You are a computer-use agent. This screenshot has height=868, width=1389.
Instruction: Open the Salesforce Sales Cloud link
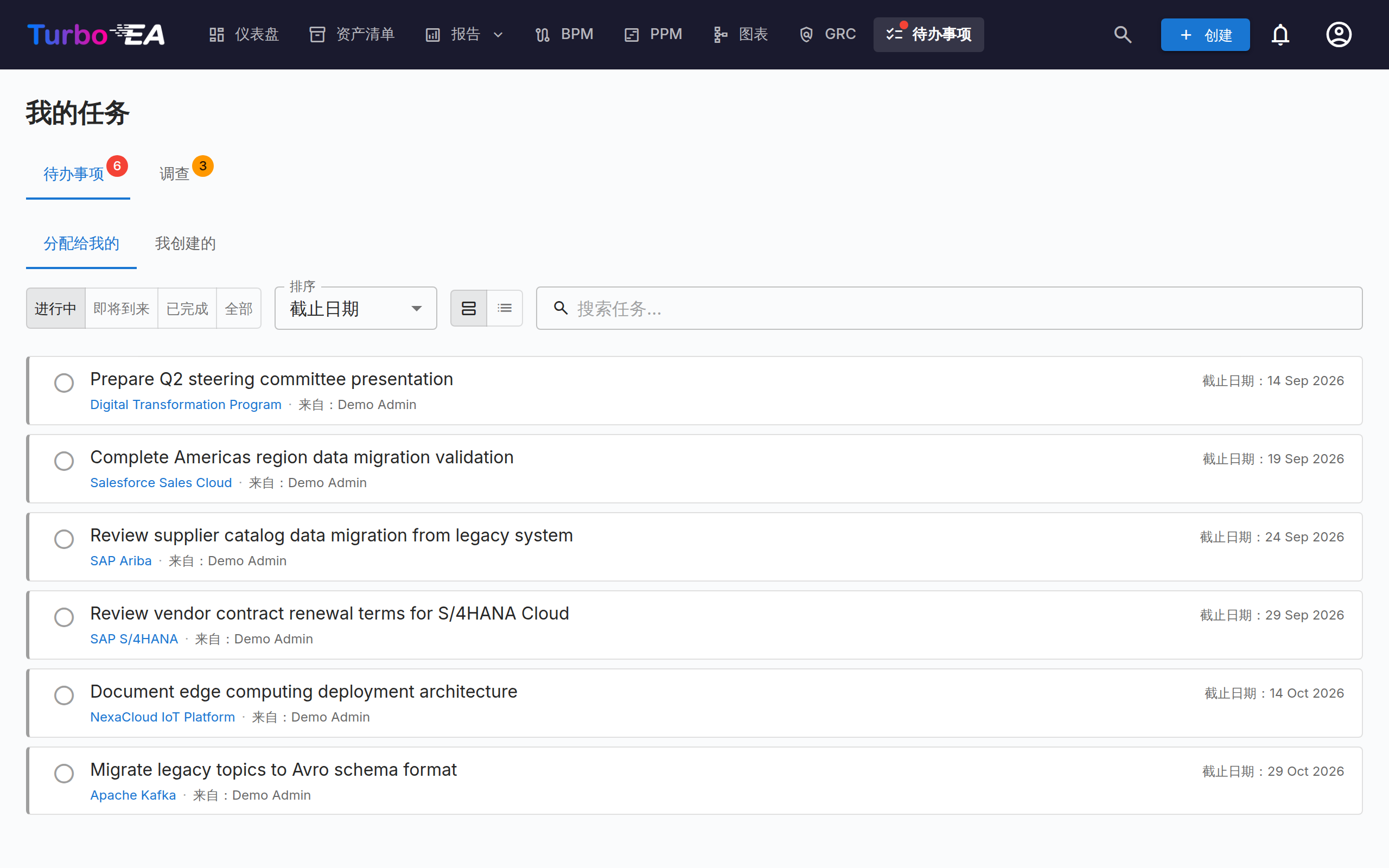(161, 483)
